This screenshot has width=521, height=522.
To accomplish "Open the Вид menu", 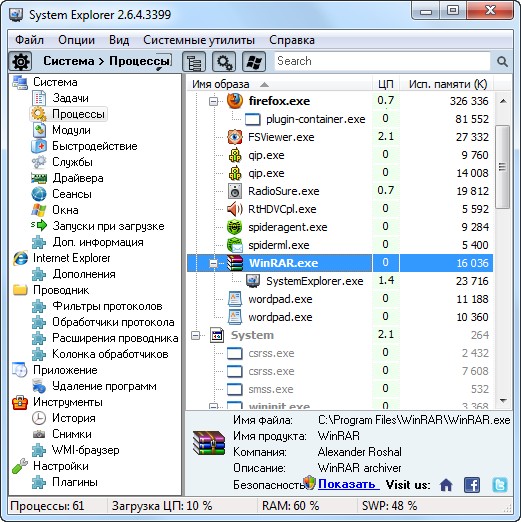I will [x=119, y=40].
